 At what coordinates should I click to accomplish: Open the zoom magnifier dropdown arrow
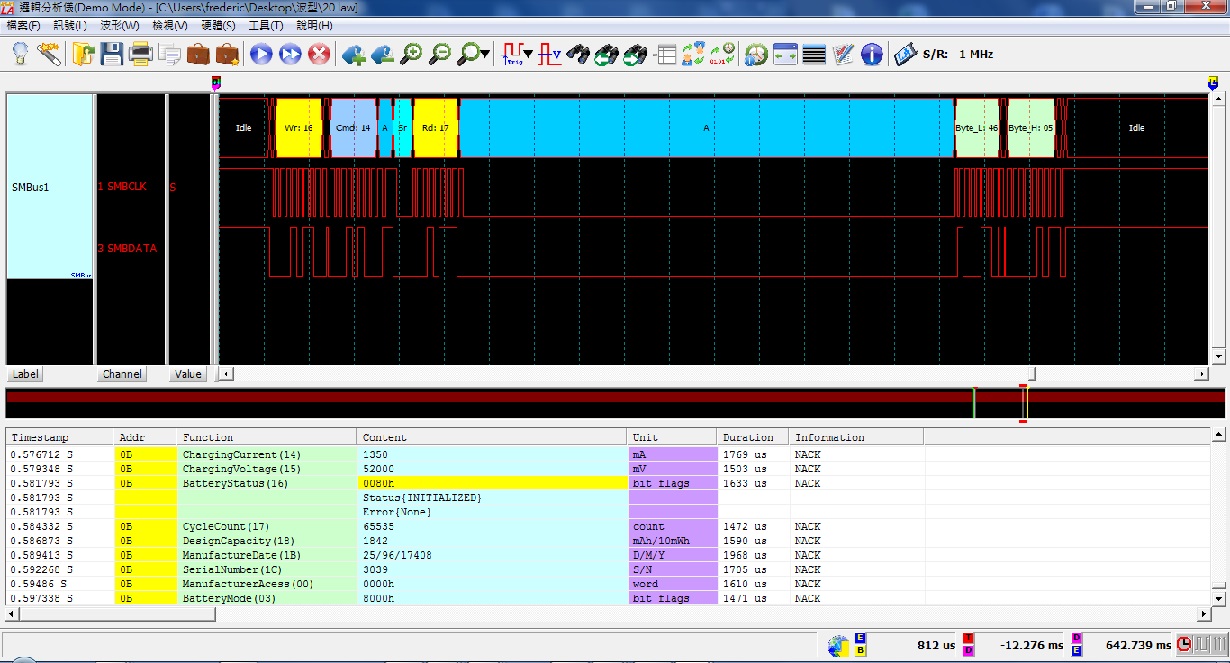coord(486,54)
